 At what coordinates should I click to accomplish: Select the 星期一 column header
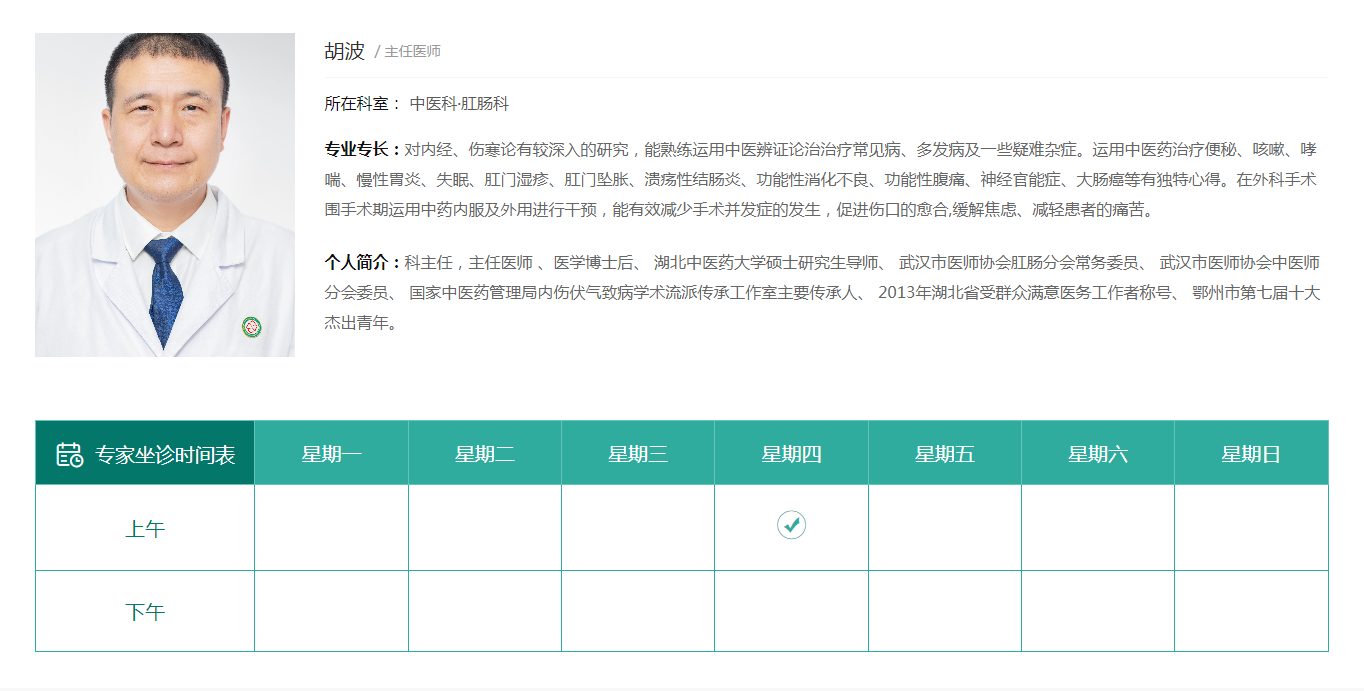(x=331, y=454)
